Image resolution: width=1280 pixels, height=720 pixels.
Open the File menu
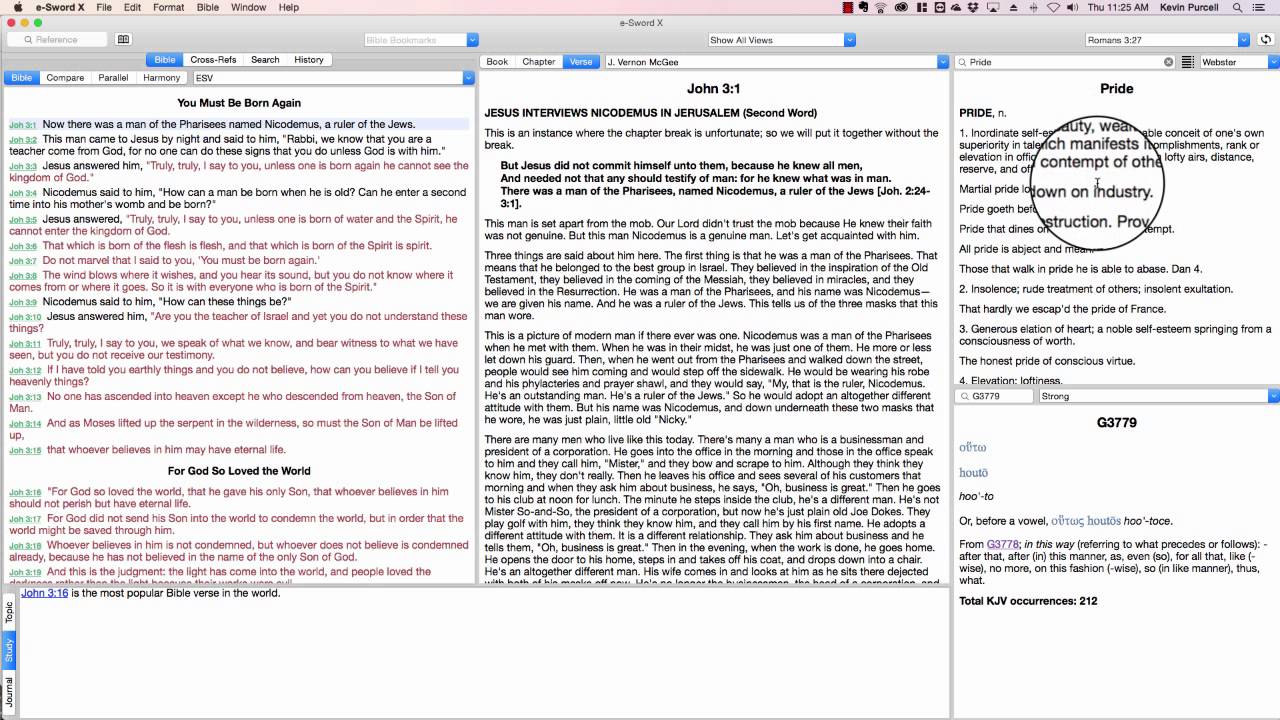click(x=104, y=7)
